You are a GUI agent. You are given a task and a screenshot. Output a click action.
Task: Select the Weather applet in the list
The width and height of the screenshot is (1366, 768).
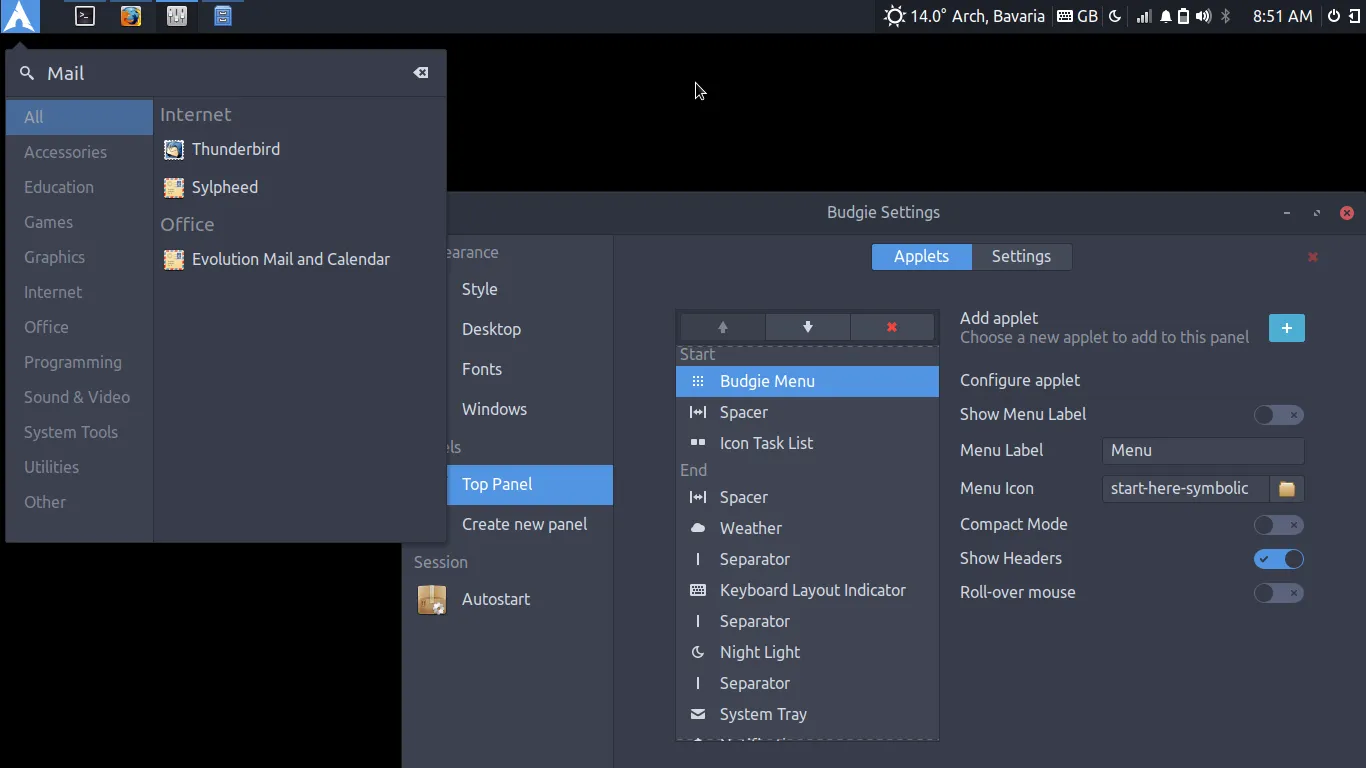750,528
